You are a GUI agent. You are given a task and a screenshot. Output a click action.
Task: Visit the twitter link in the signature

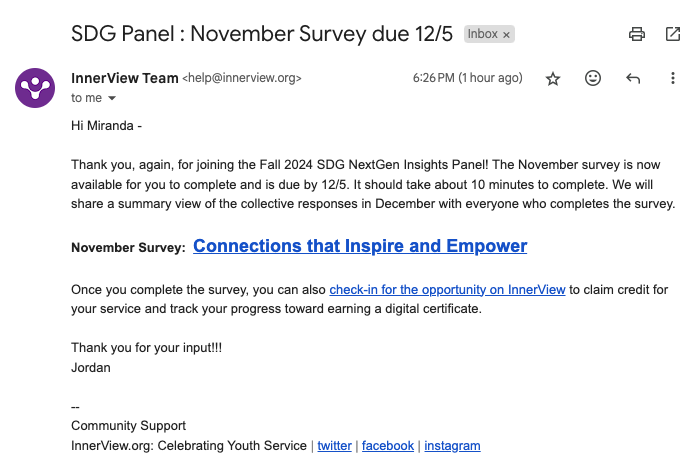(334, 446)
